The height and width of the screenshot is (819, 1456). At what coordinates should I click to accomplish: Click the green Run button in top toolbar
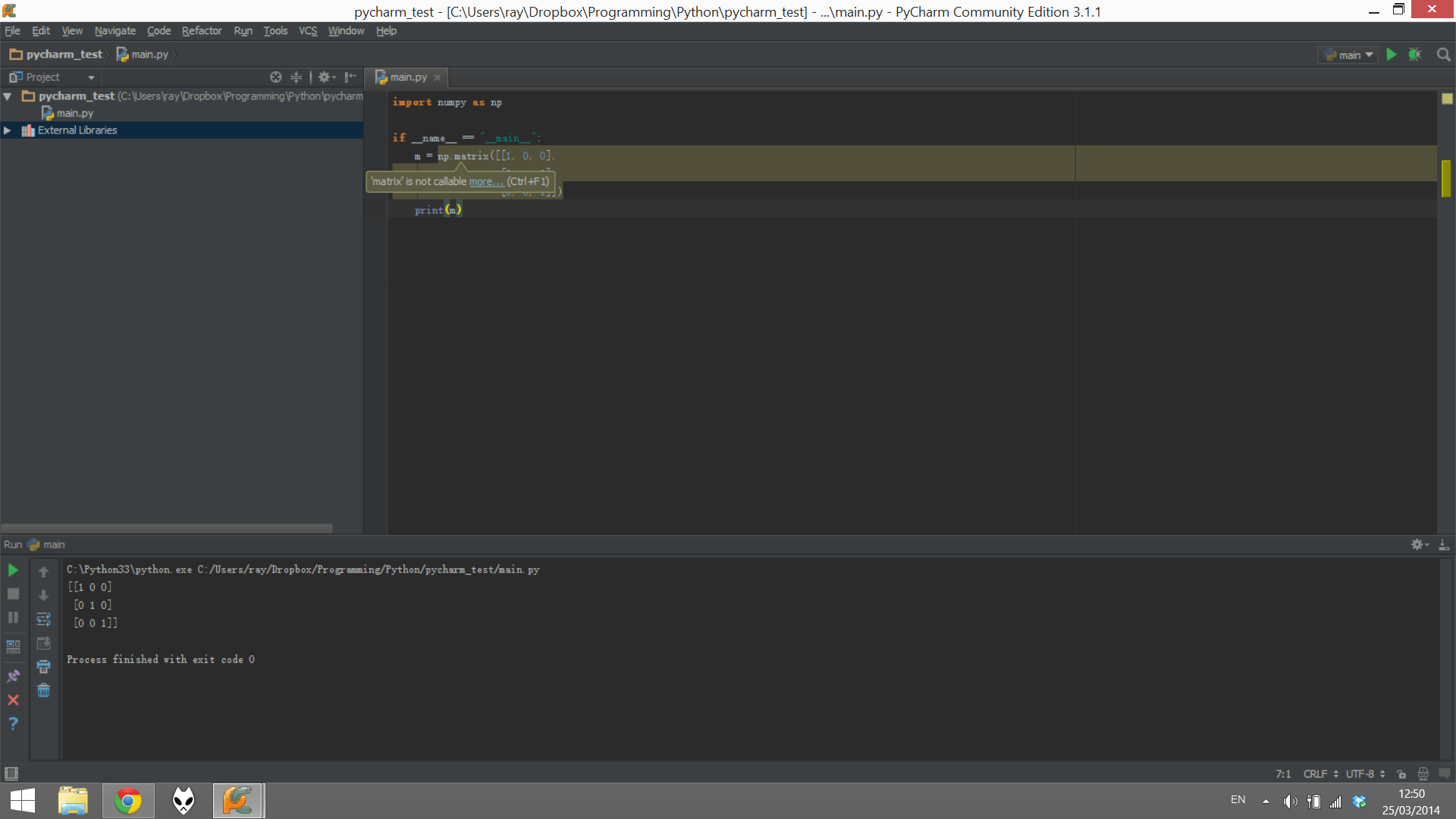click(1391, 55)
